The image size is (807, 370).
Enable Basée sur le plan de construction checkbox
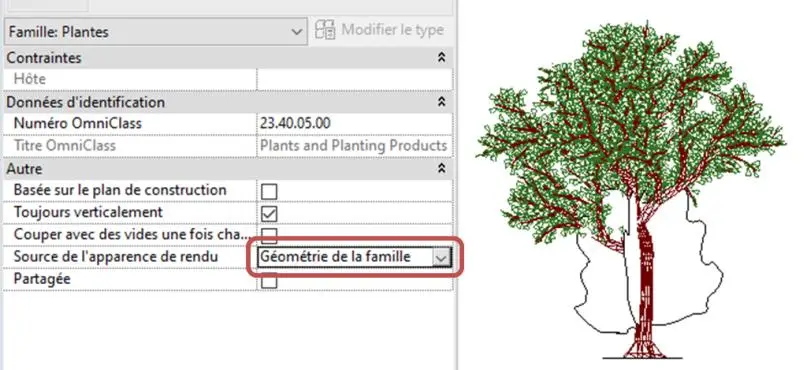pos(269,191)
